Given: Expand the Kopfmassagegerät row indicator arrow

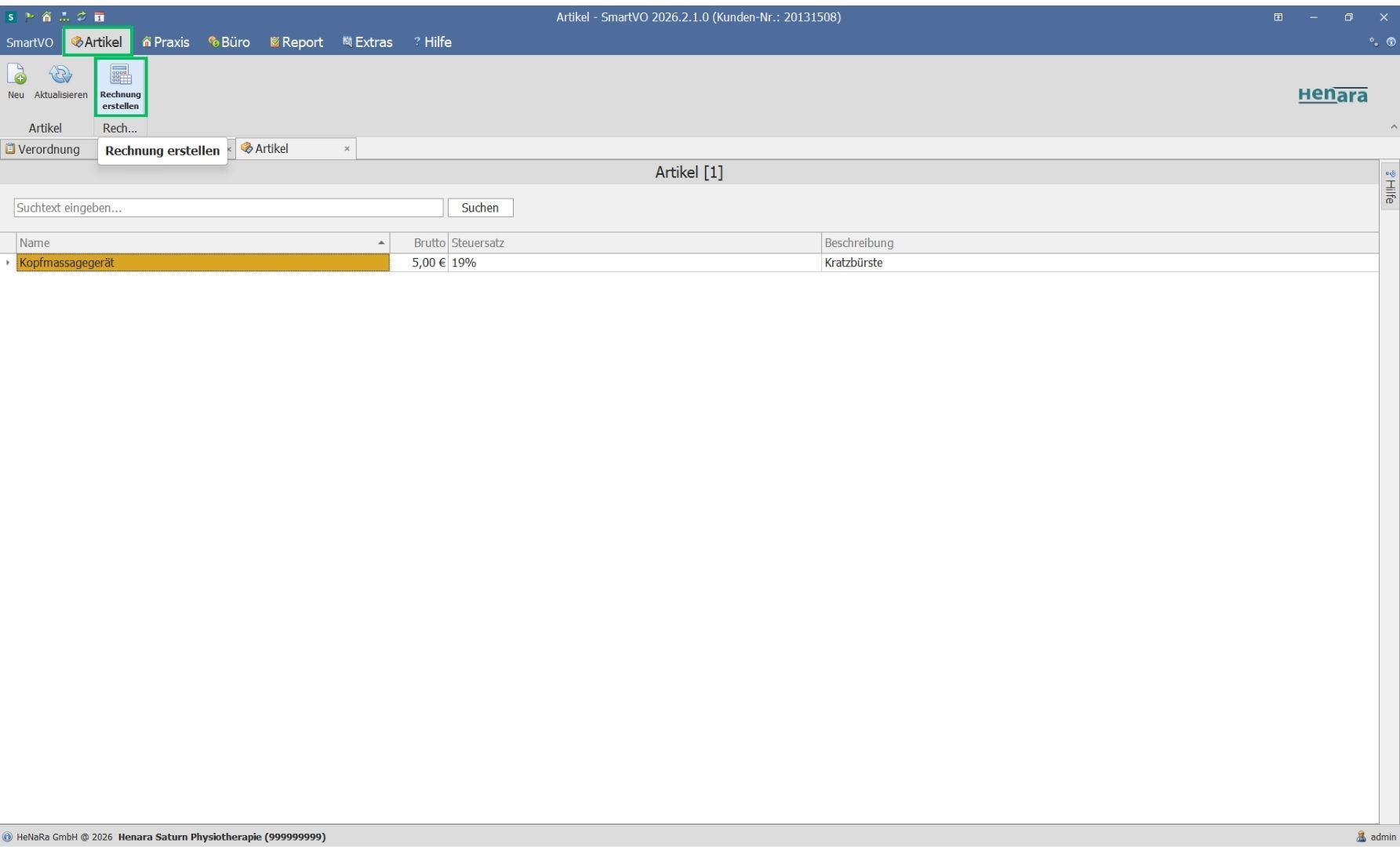Looking at the screenshot, I should tap(8, 263).
